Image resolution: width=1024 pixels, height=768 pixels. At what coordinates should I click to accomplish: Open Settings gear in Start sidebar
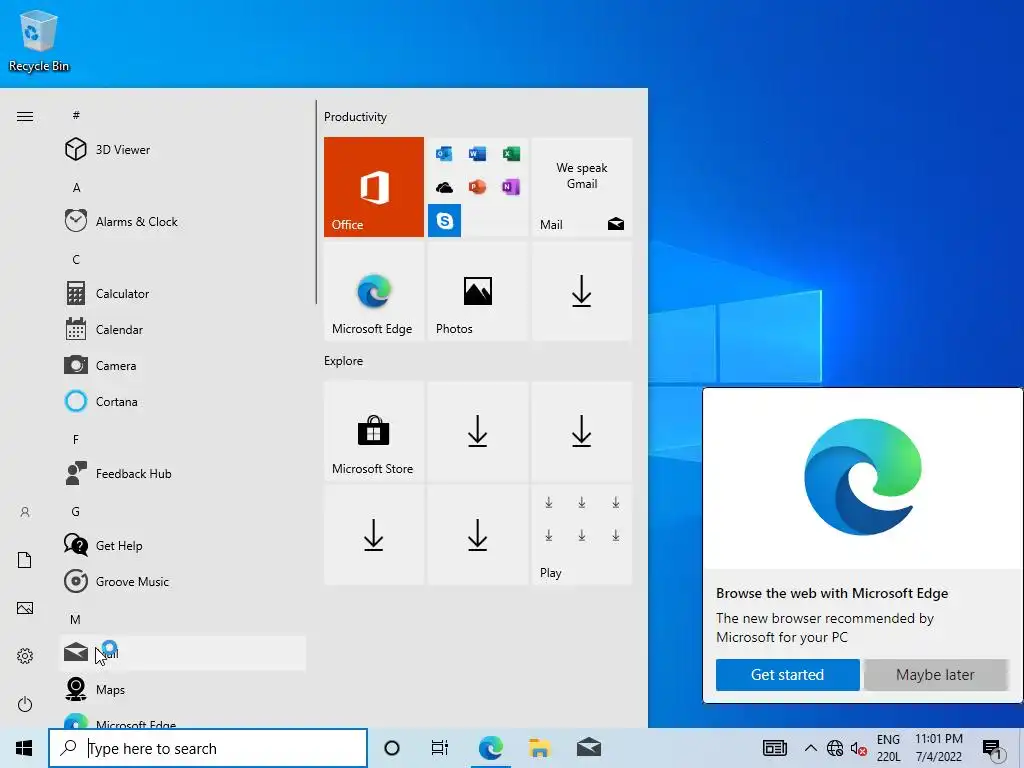25,656
